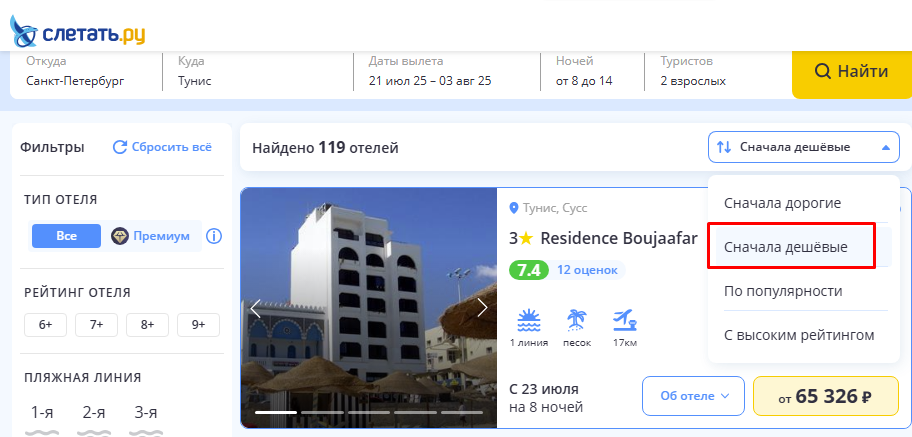Click the yellow star of Residence Boujaafar

(526, 239)
